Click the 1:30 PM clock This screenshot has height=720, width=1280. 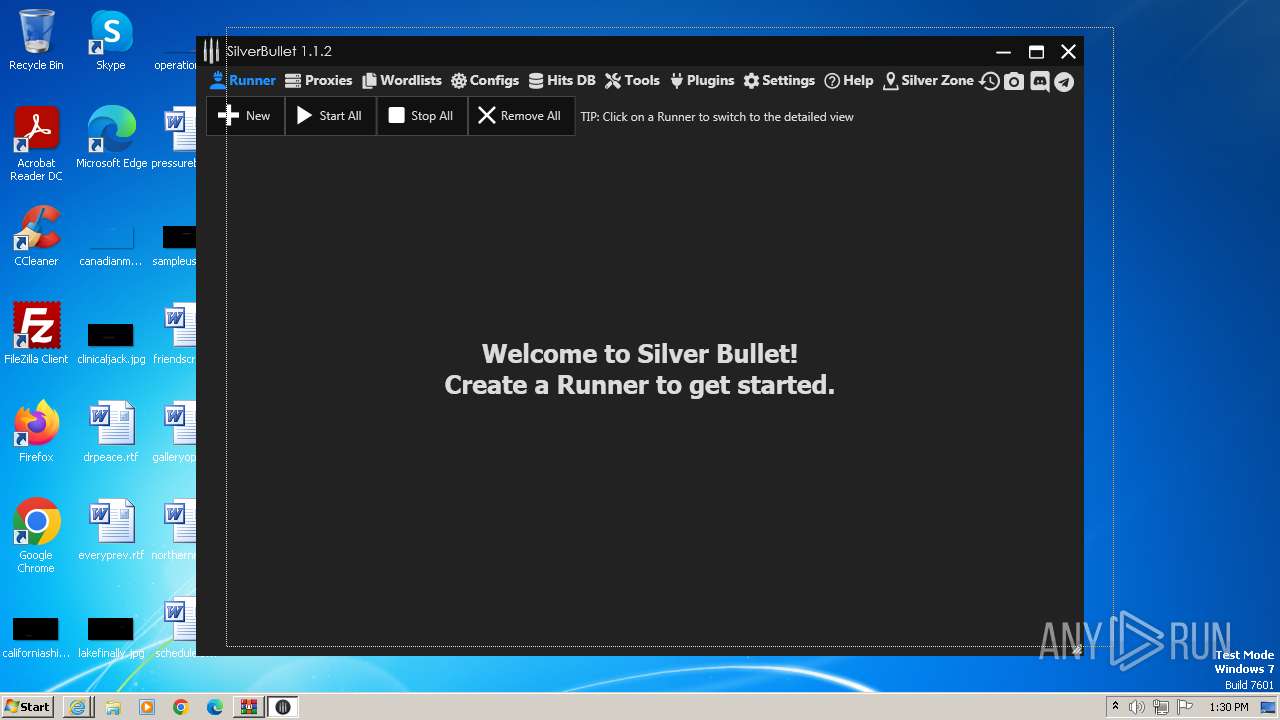point(1228,707)
